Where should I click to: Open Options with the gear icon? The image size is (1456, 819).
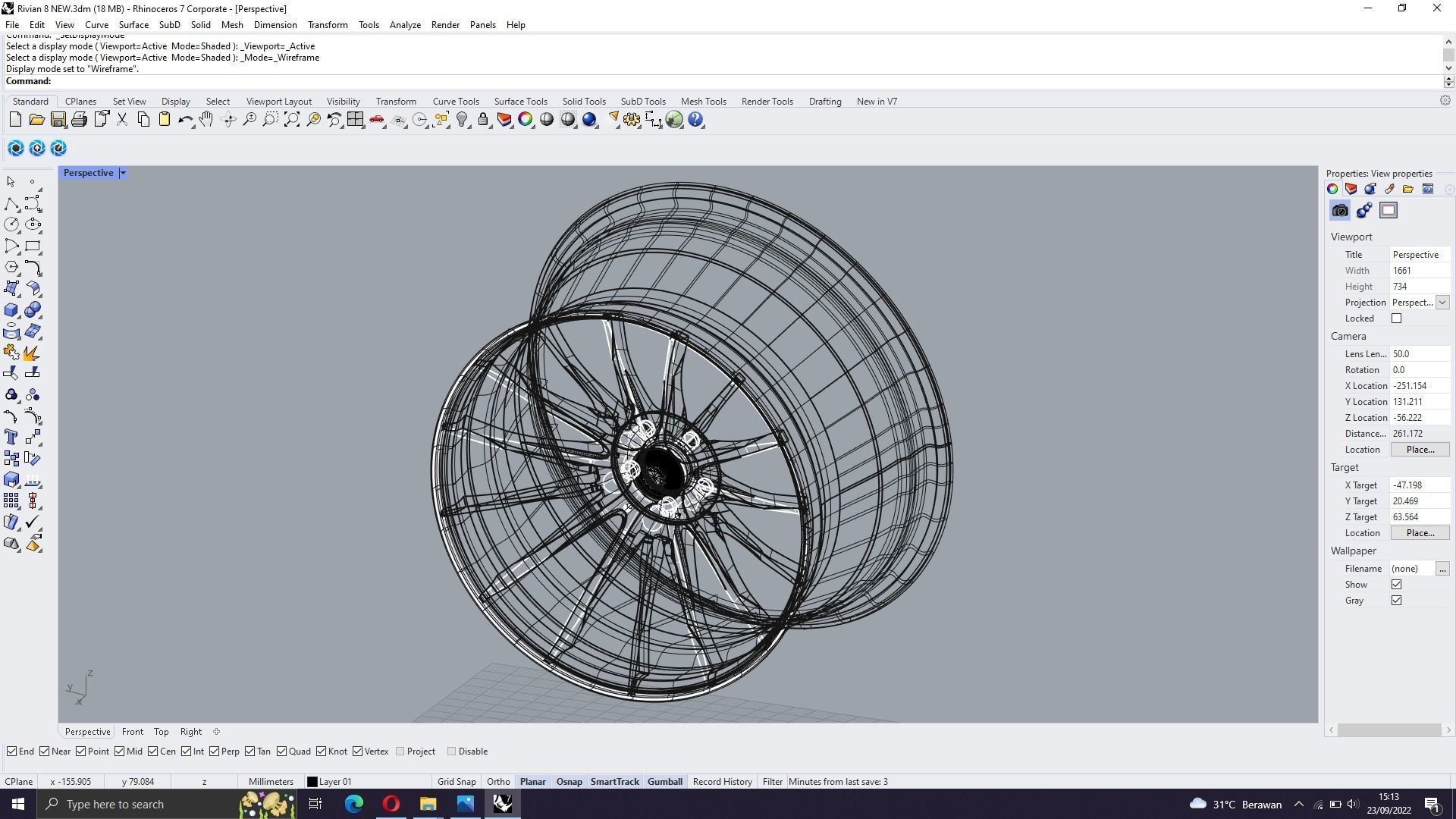[632, 120]
